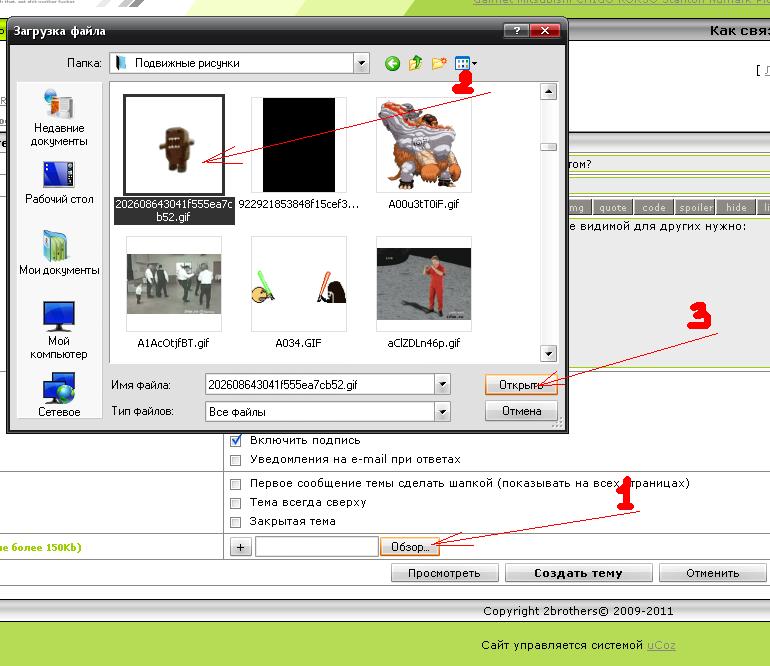Expand the 'Имя файла' dropdown arrow
Screen dimensions: 770x666
[442, 384]
